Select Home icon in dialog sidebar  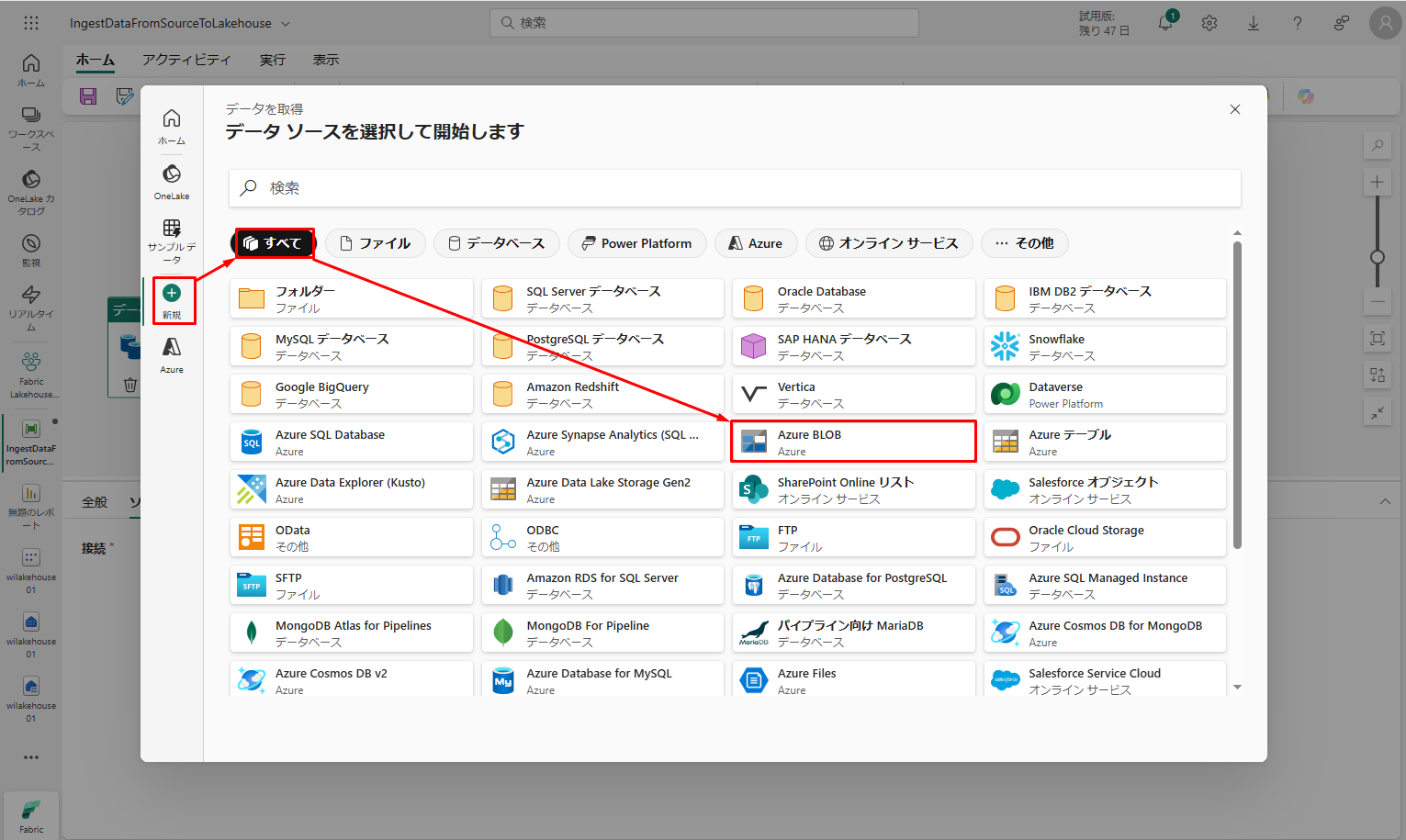172,127
